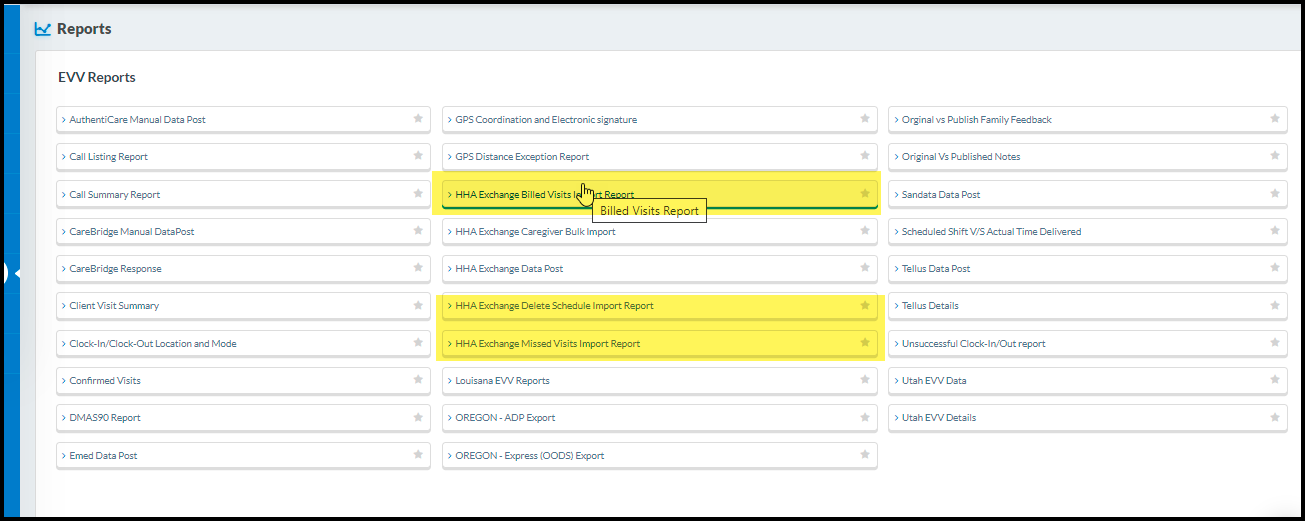Open HHA Exchange Delete Schedule Import Report

[554, 306]
